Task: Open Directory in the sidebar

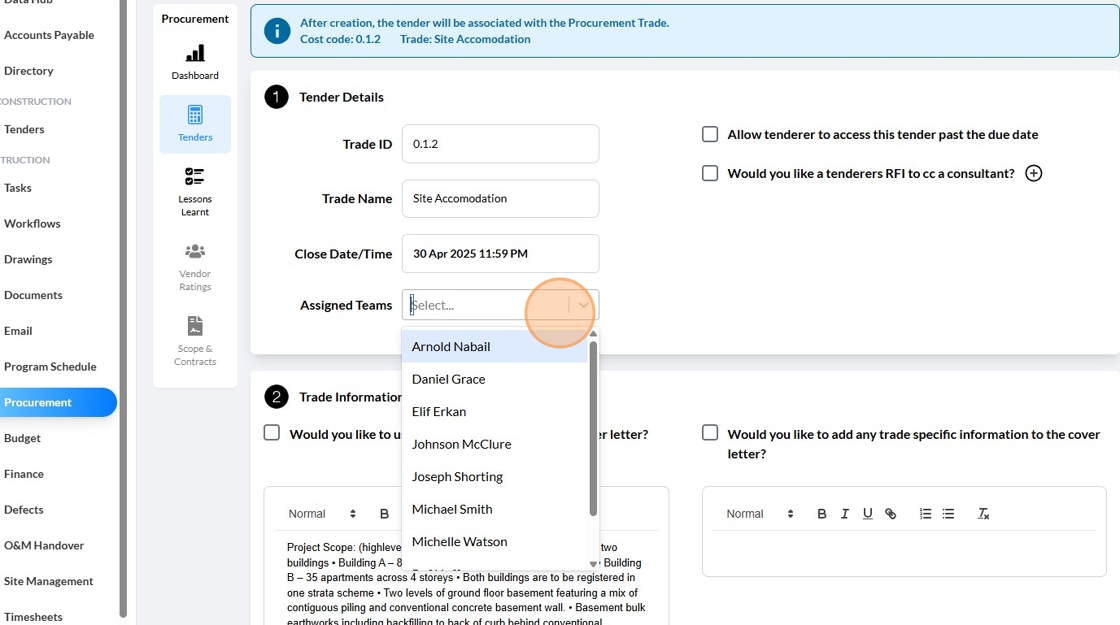Action: pyautogui.click(x=29, y=71)
